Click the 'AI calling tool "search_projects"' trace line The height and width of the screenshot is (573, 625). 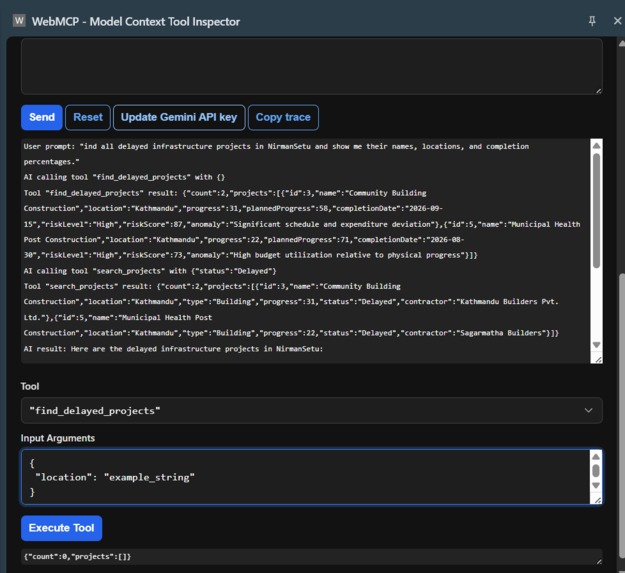coord(150,271)
